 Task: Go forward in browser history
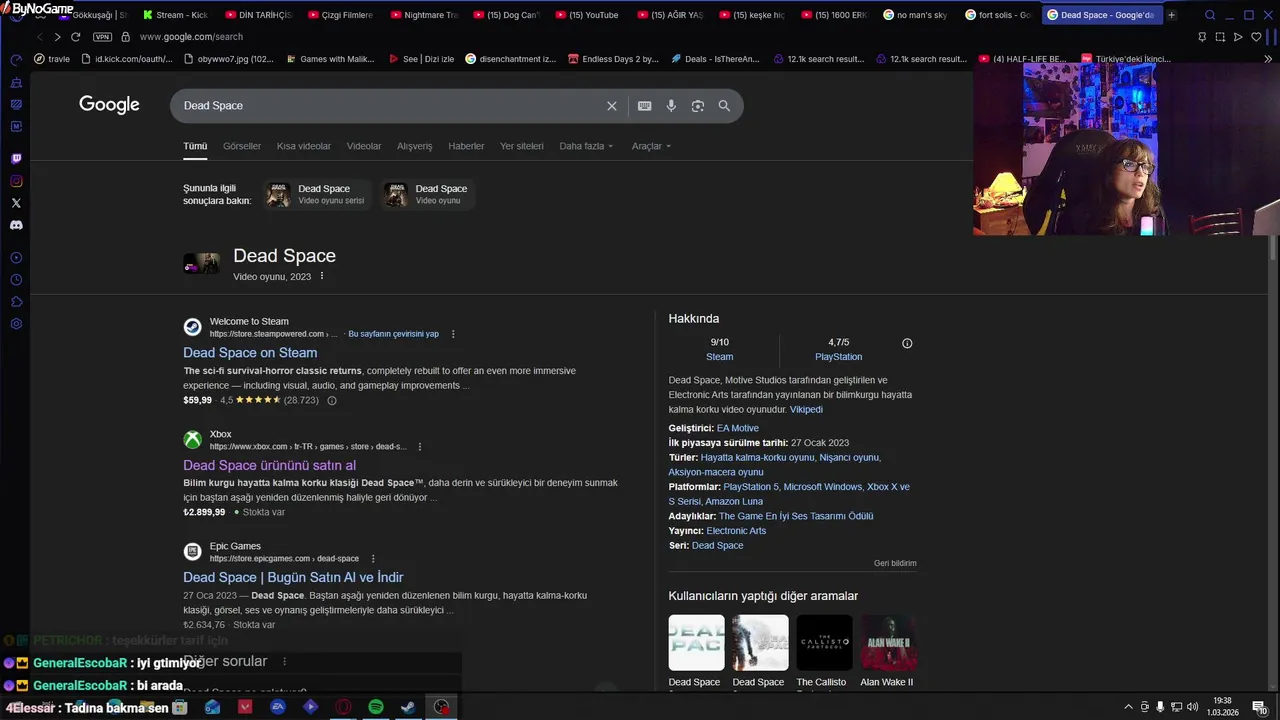(58, 37)
